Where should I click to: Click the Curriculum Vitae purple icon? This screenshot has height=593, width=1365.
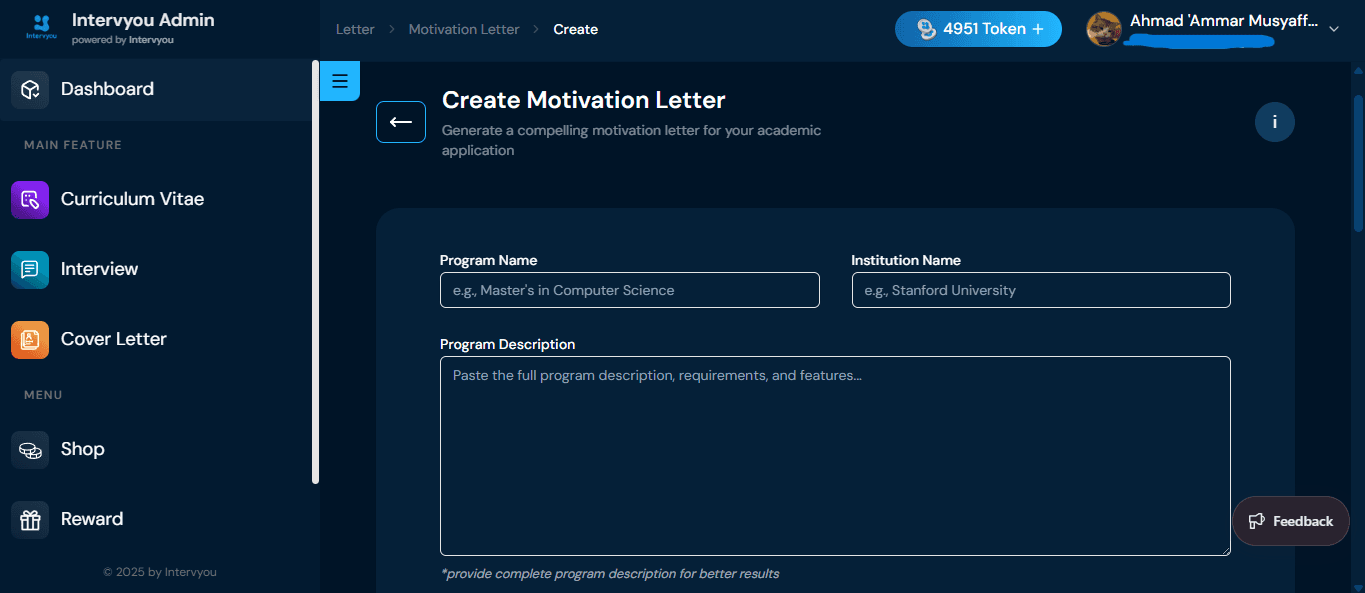click(30, 199)
